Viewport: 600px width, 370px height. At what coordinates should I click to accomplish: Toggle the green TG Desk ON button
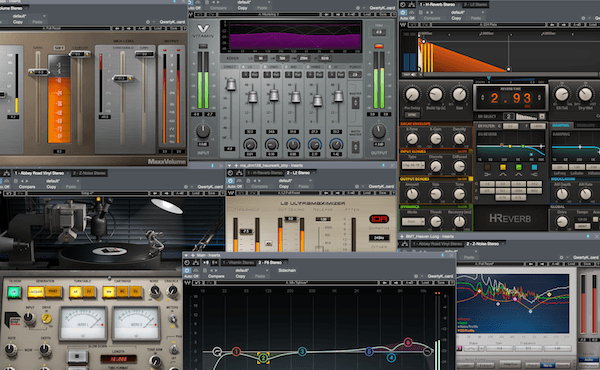(x=14, y=292)
